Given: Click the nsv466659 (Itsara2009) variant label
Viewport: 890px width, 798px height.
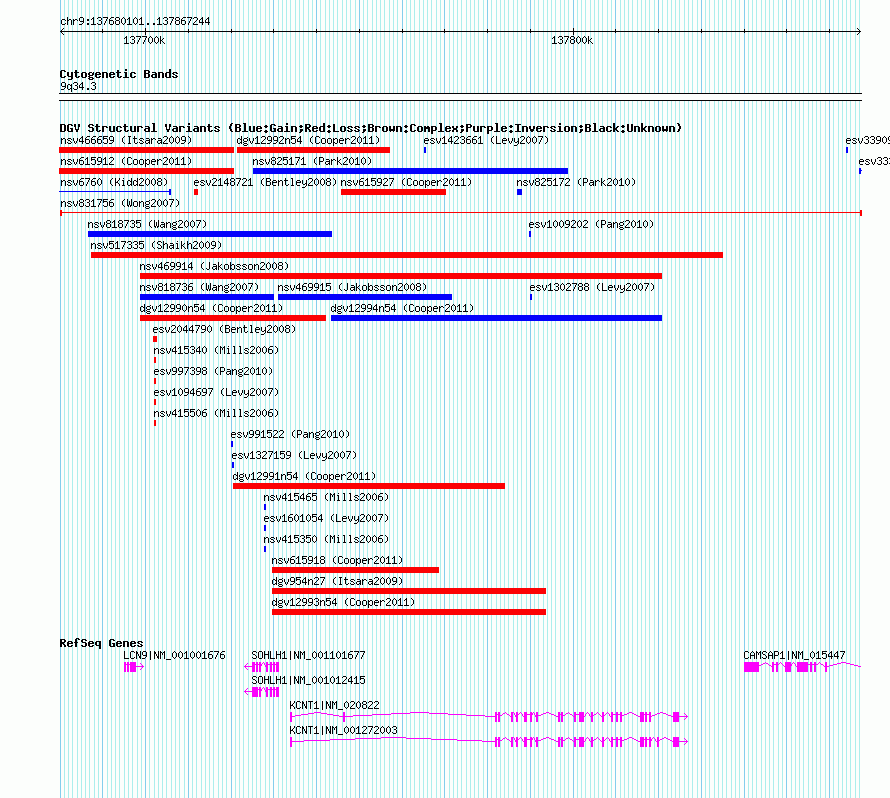Looking at the screenshot, I should click(126, 140).
